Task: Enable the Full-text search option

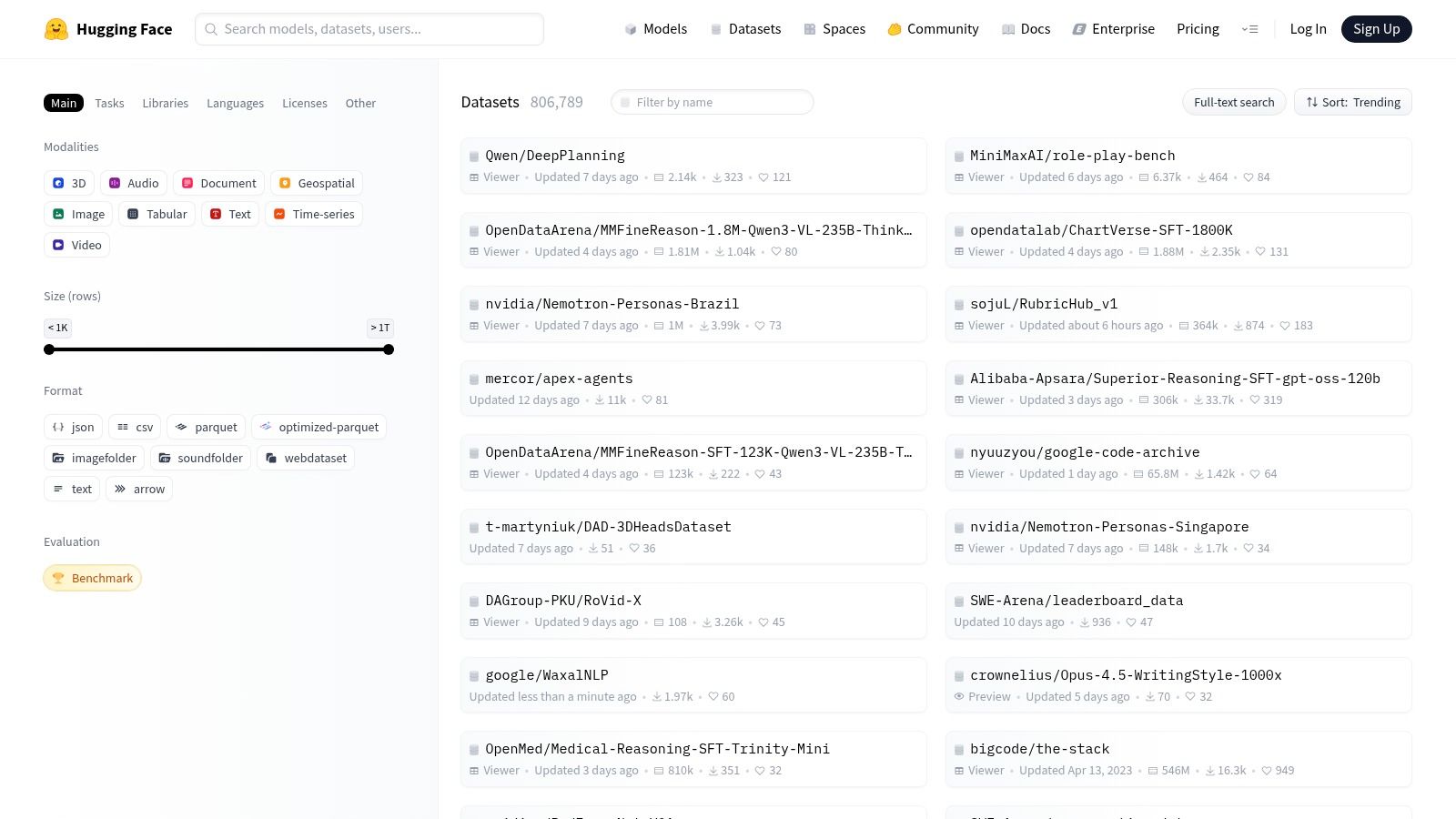Action: [x=1233, y=102]
